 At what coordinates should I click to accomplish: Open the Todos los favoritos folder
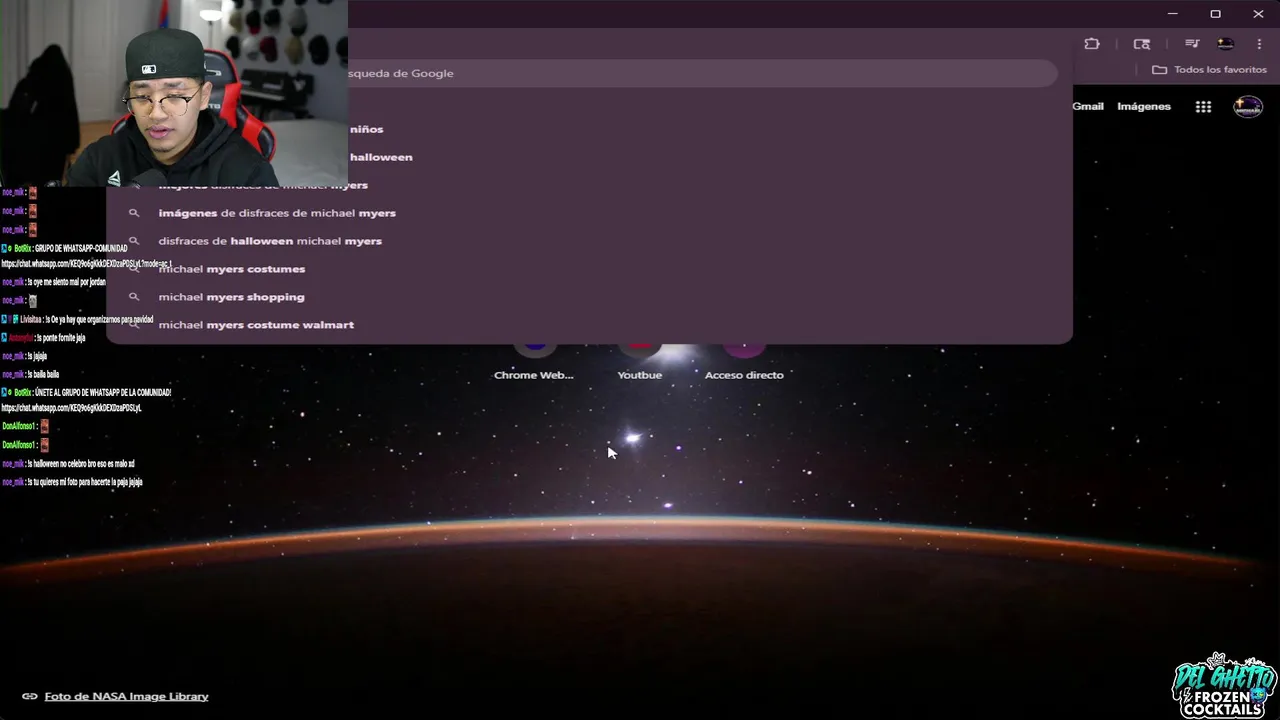click(x=1209, y=70)
